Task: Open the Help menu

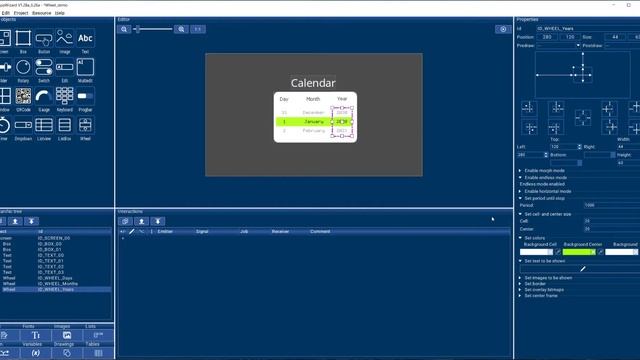Action: pyautogui.click(x=60, y=13)
